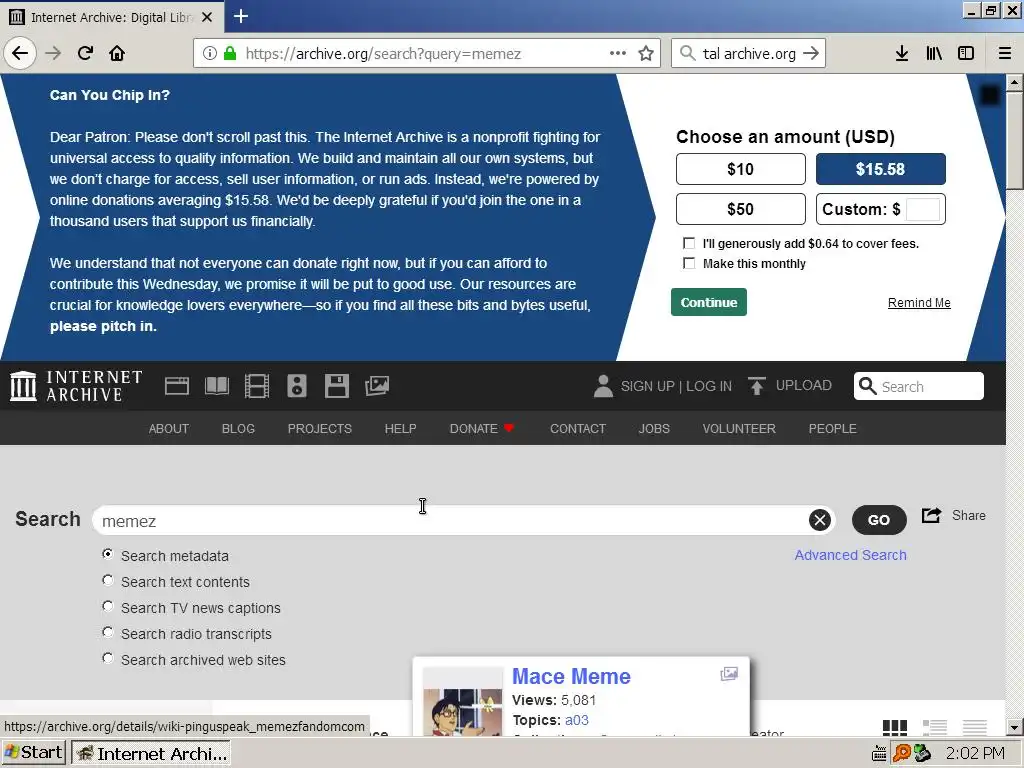Check the add $0.64 to cover fees box

click(x=689, y=243)
